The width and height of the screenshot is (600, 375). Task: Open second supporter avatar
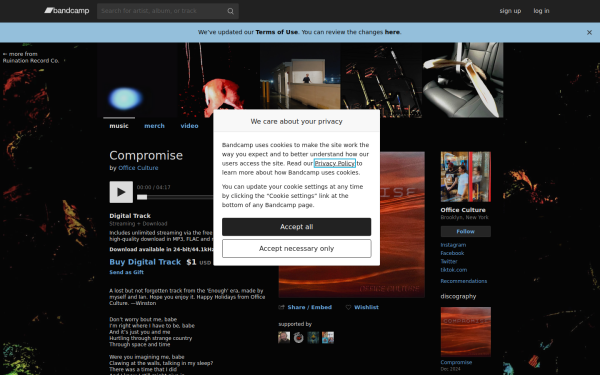(298, 338)
